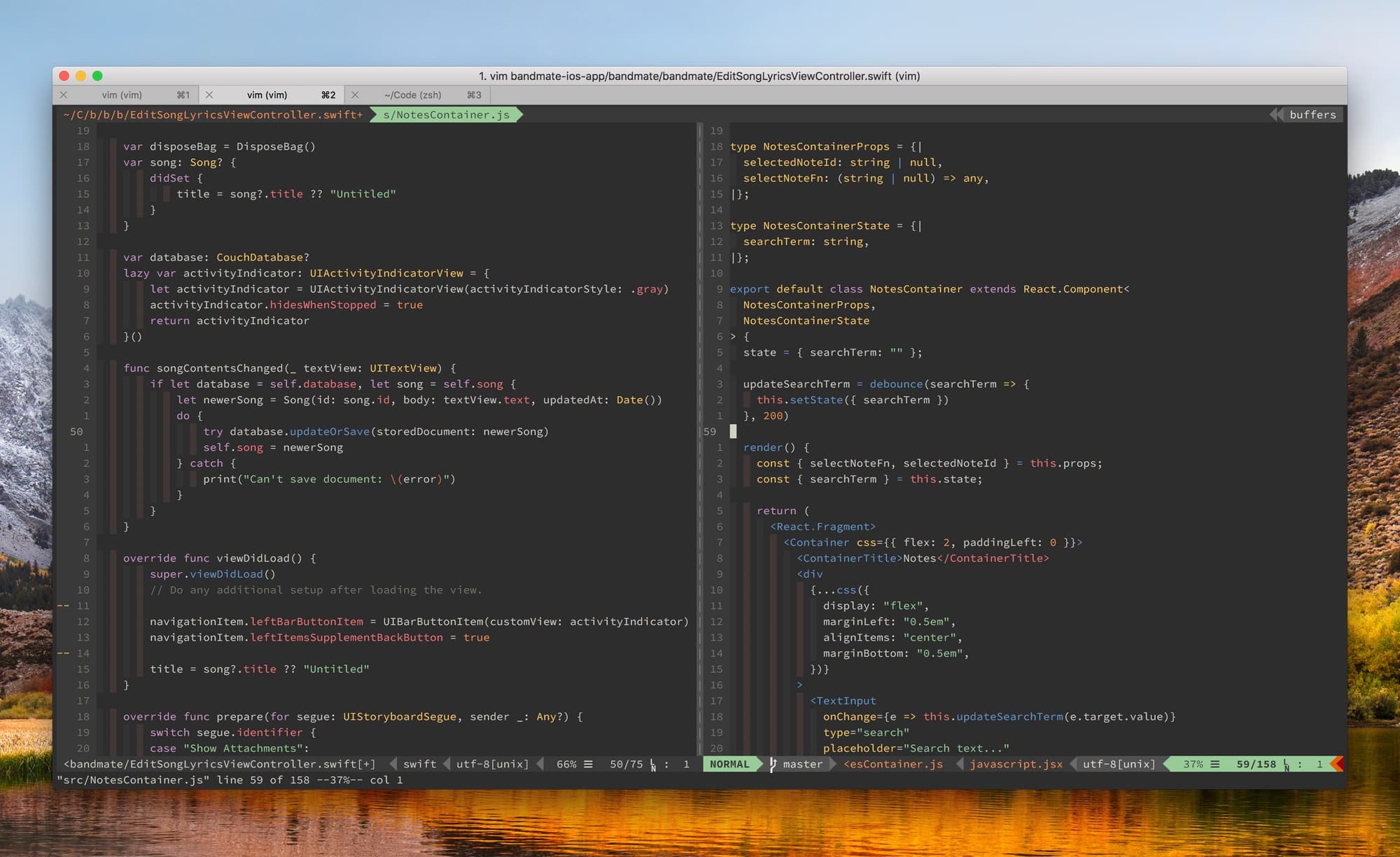Click the ⌘2 badge on the active tab

pyautogui.click(x=328, y=95)
